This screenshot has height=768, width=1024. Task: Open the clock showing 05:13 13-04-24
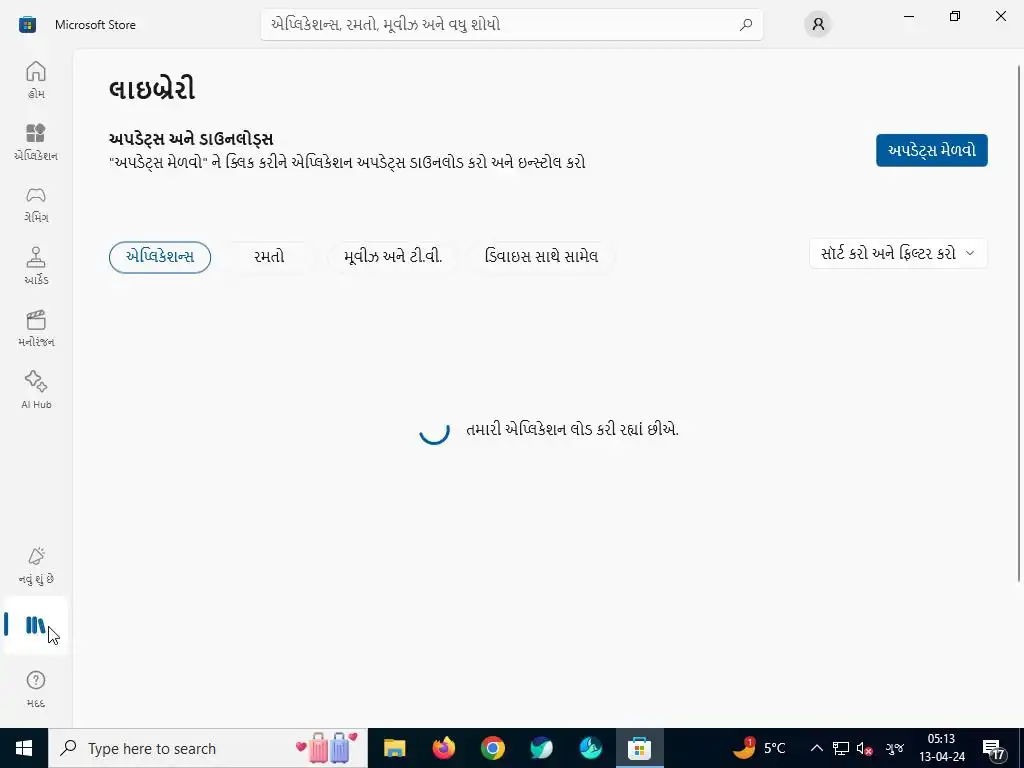(x=942, y=748)
